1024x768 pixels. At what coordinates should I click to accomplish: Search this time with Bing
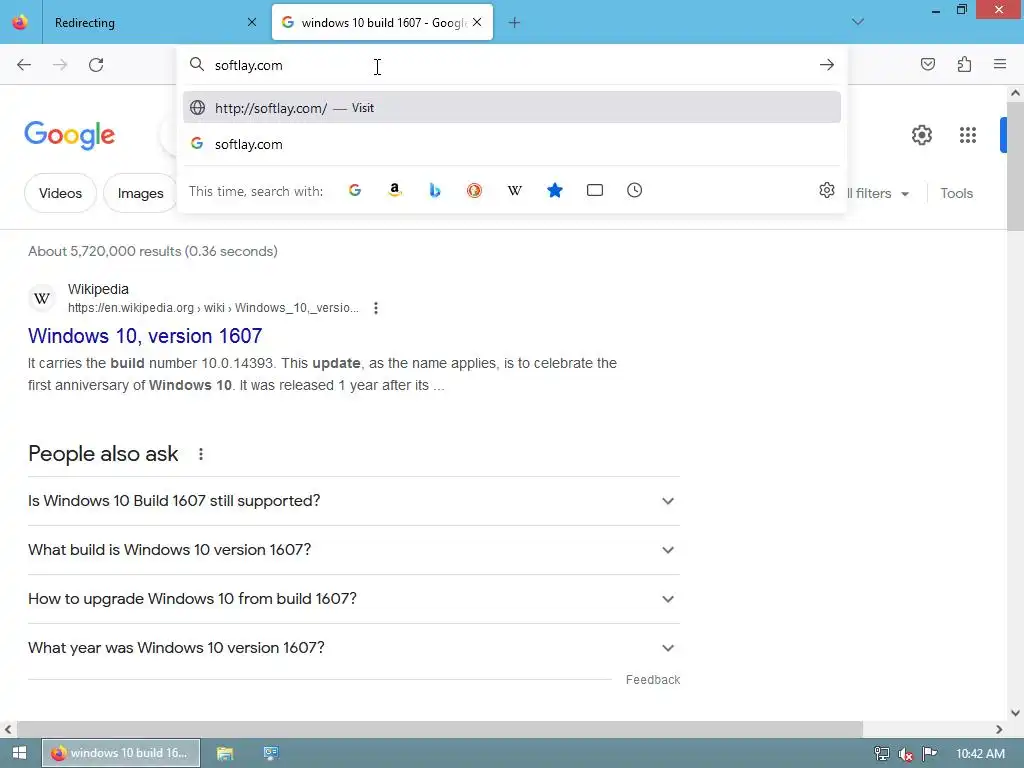tap(435, 190)
